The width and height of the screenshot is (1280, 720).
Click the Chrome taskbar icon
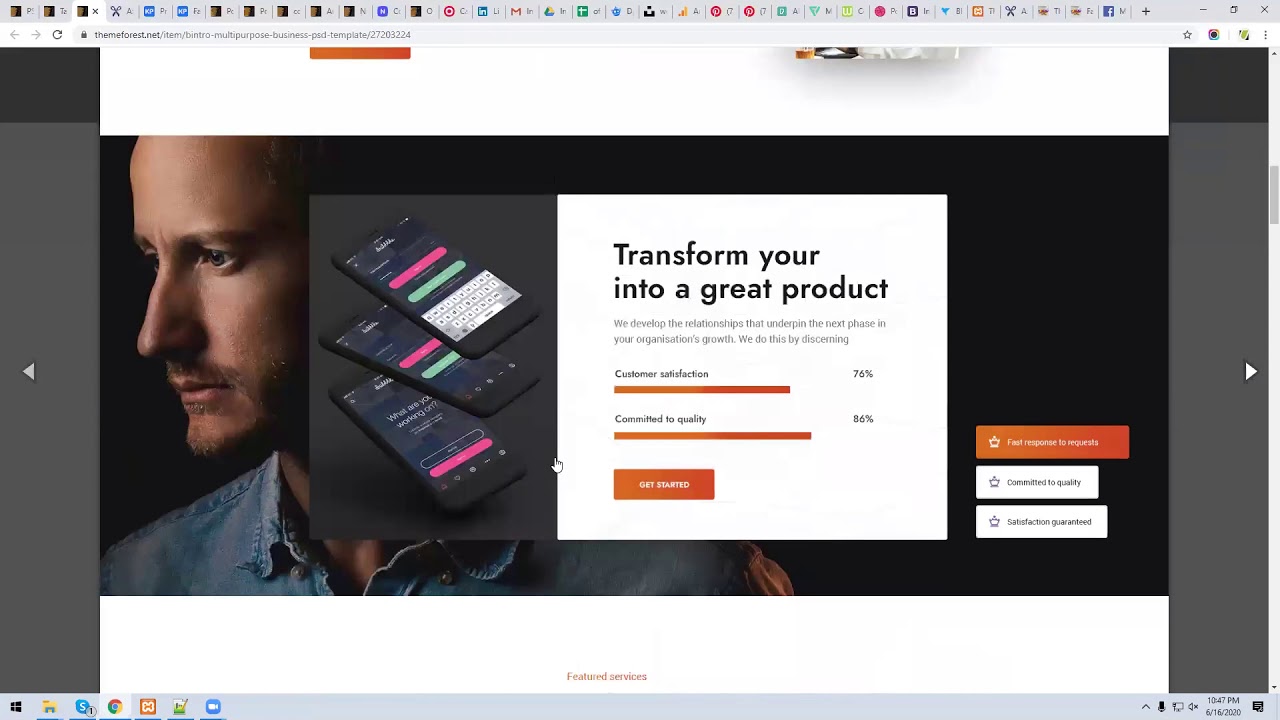115,707
